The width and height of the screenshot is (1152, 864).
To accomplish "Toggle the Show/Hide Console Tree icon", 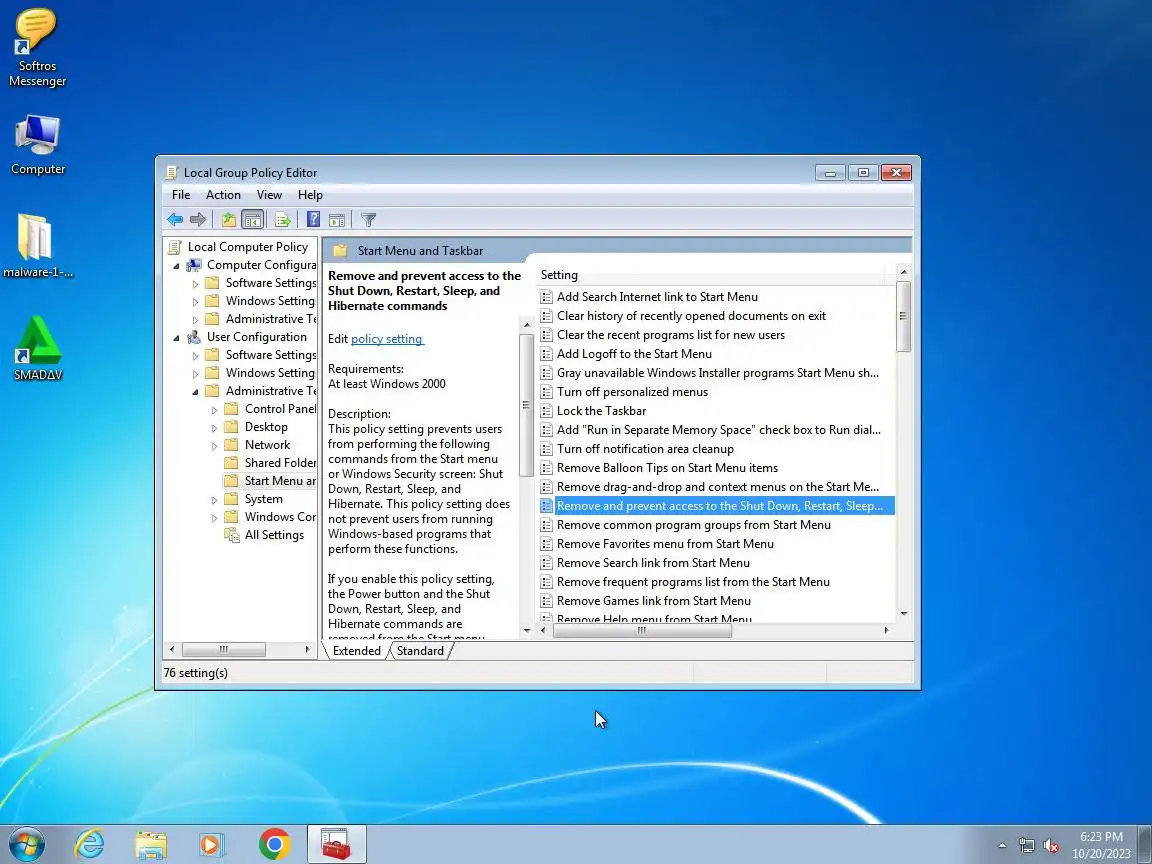I will point(252,219).
